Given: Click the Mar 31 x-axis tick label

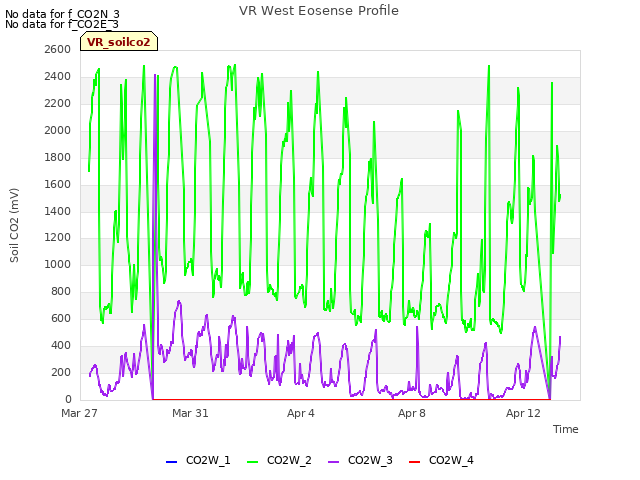Looking at the screenshot, I should (190, 413).
